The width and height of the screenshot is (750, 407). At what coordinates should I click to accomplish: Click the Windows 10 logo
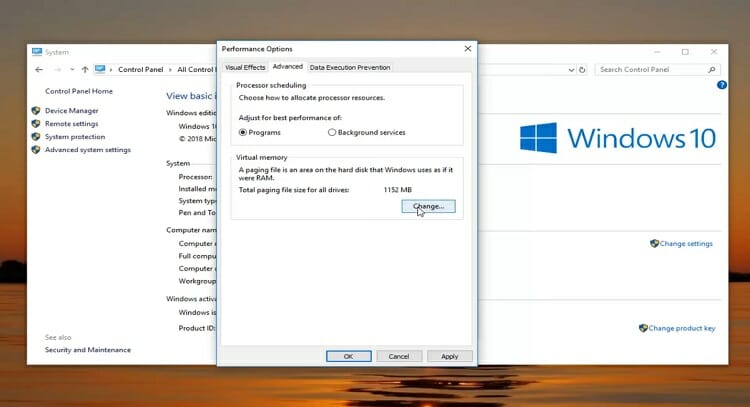[618, 138]
